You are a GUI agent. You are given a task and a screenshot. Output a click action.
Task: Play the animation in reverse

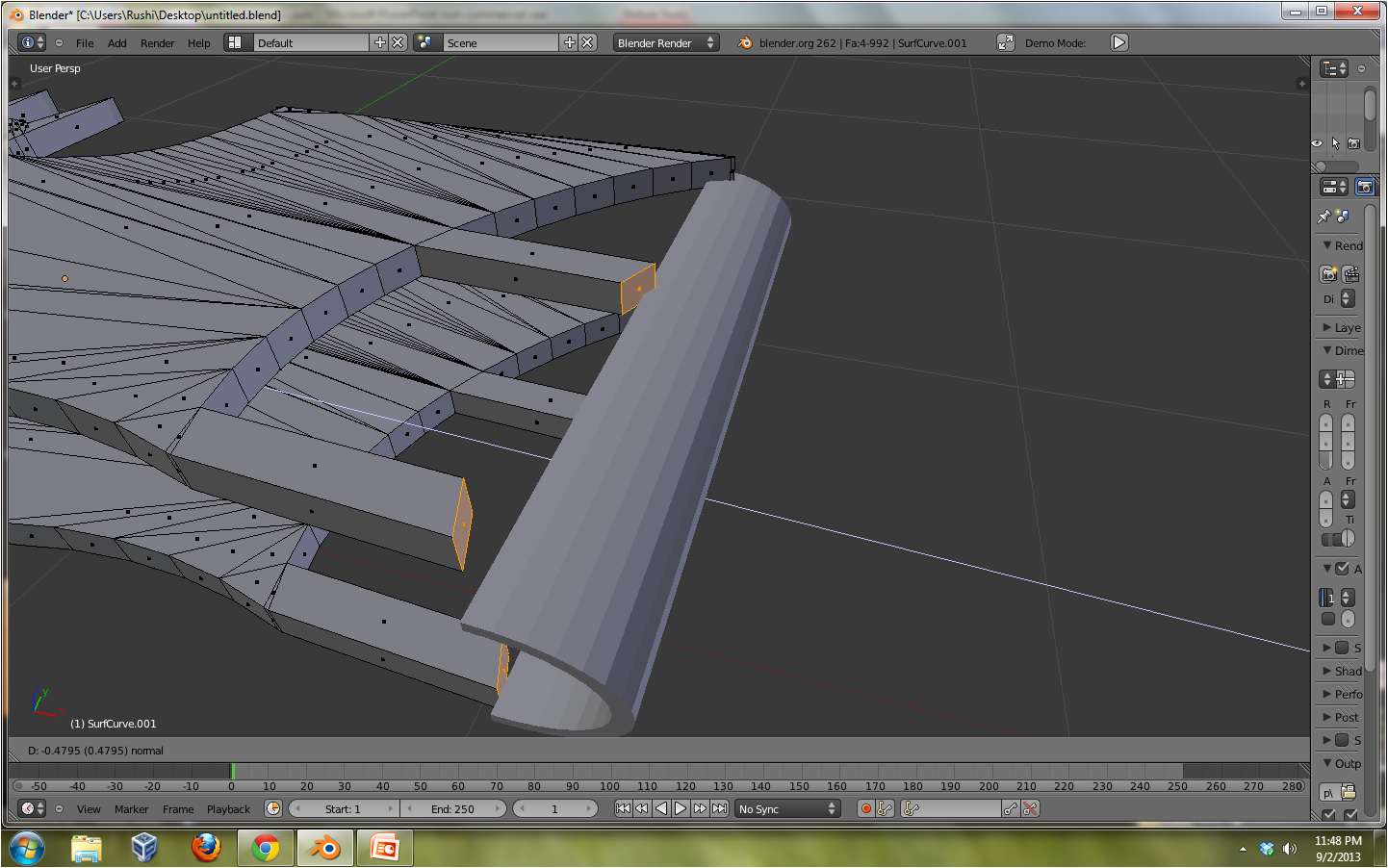click(x=661, y=808)
